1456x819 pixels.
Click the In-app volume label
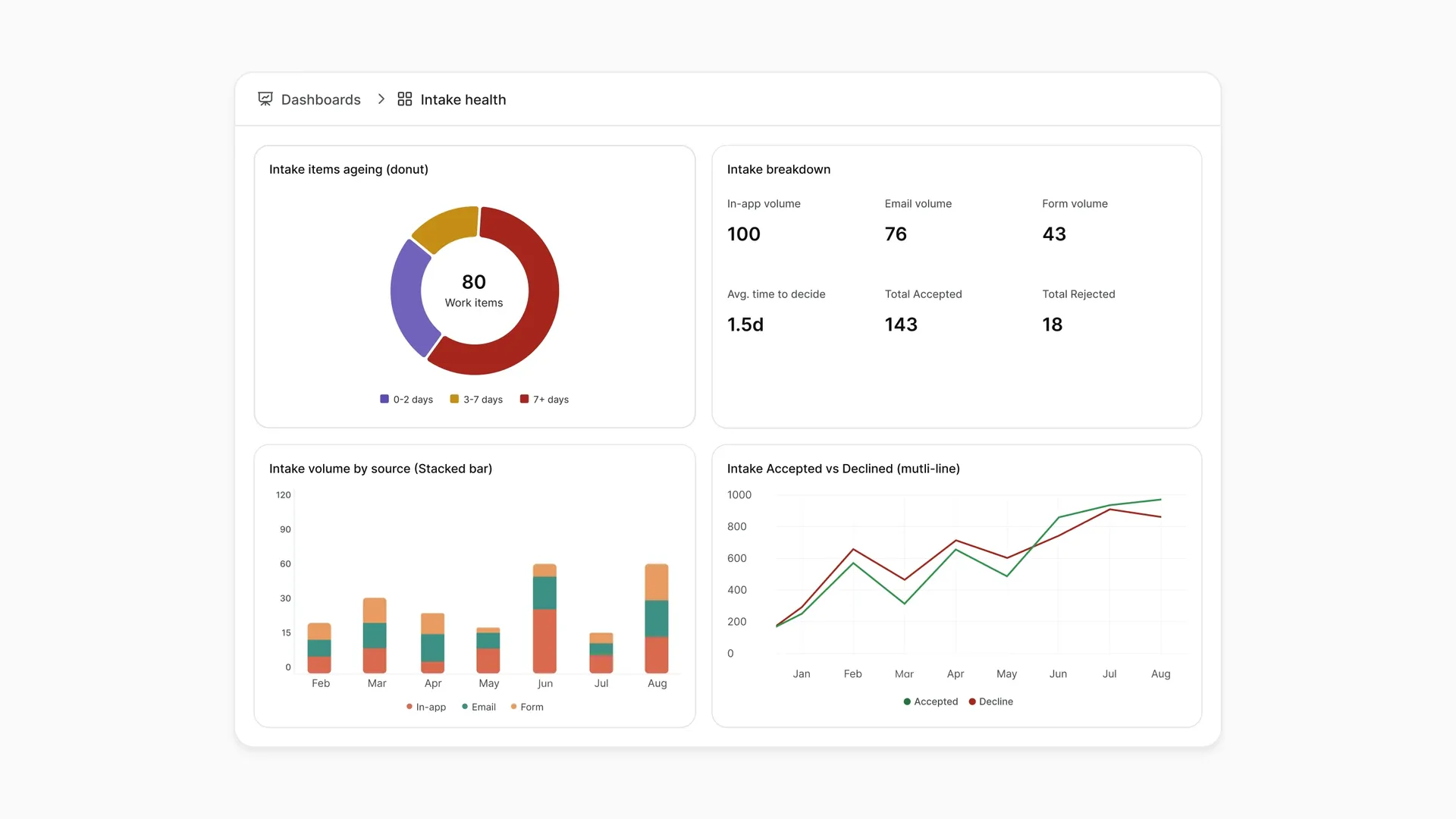pyautogui.click(x=764, y=203)
